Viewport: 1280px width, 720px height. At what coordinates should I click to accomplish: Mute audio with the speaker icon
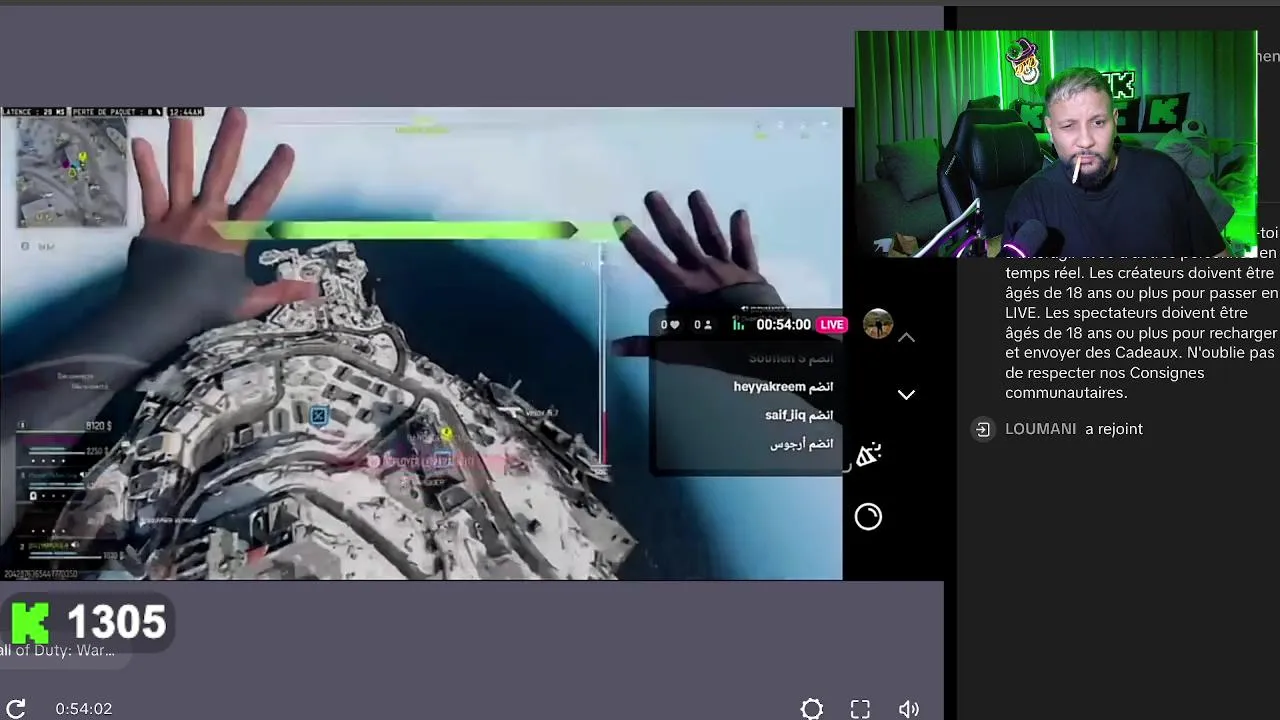tap(908, 709)
